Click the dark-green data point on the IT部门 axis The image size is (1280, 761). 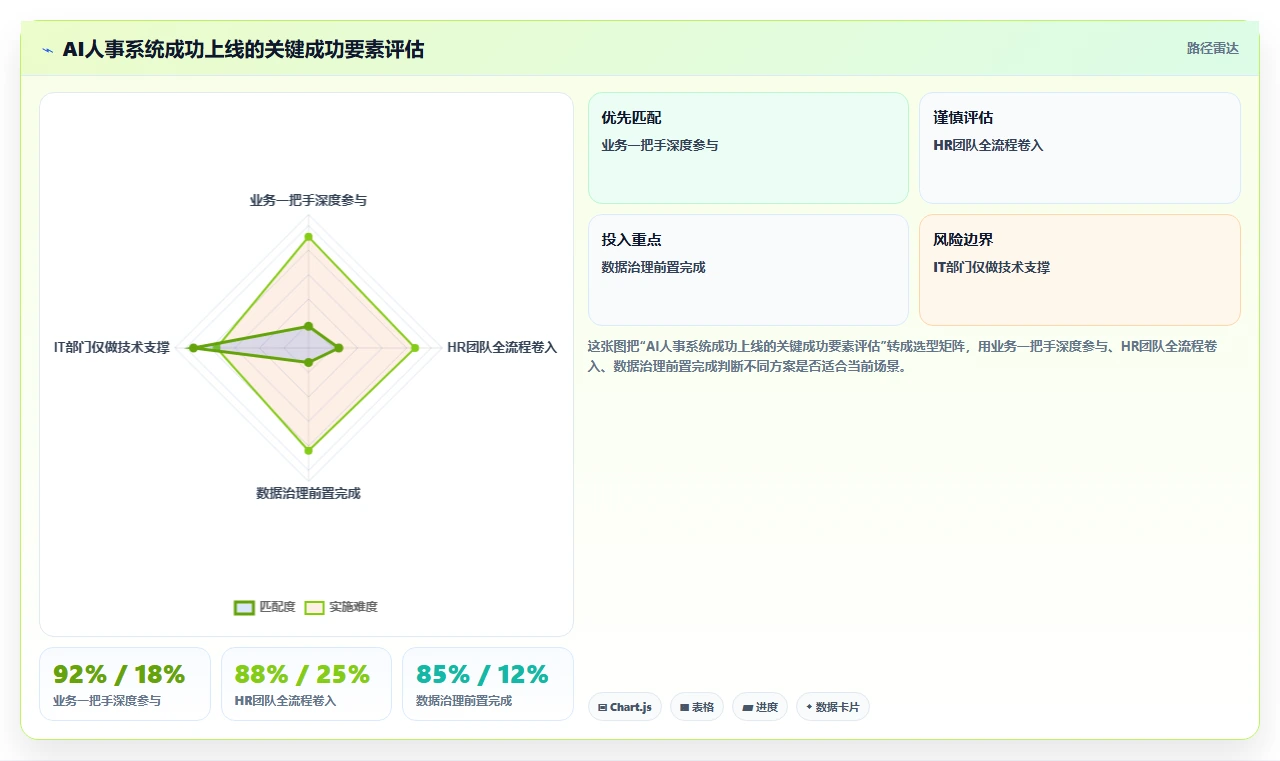tap(194, 348)
